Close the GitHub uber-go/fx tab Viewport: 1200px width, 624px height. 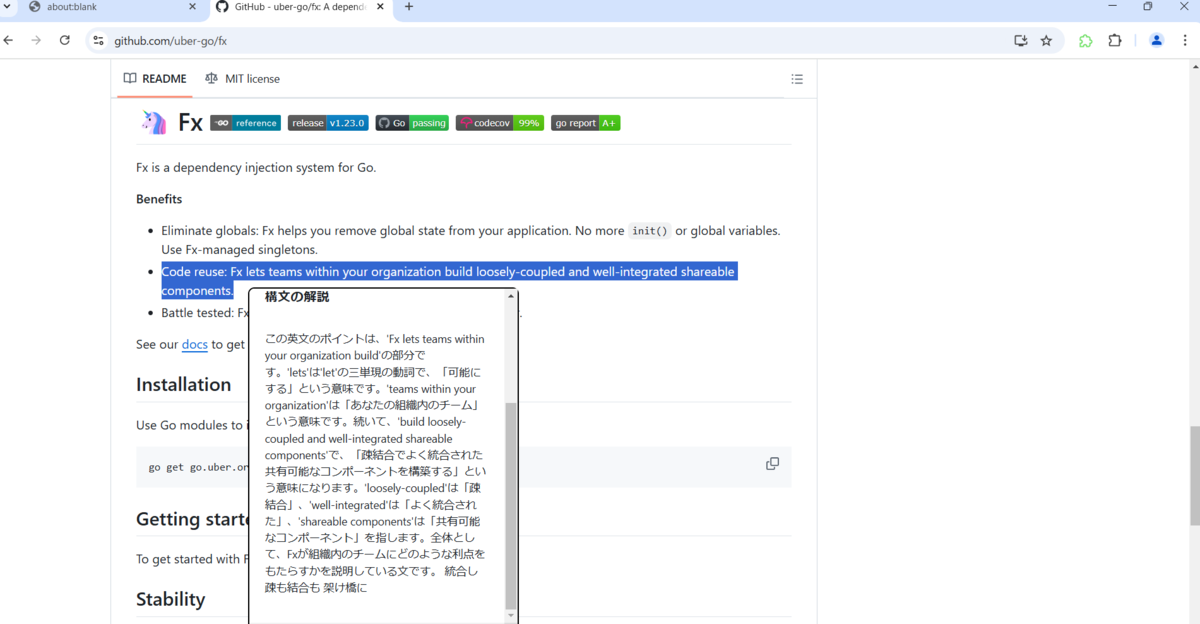tap(382, 7)
